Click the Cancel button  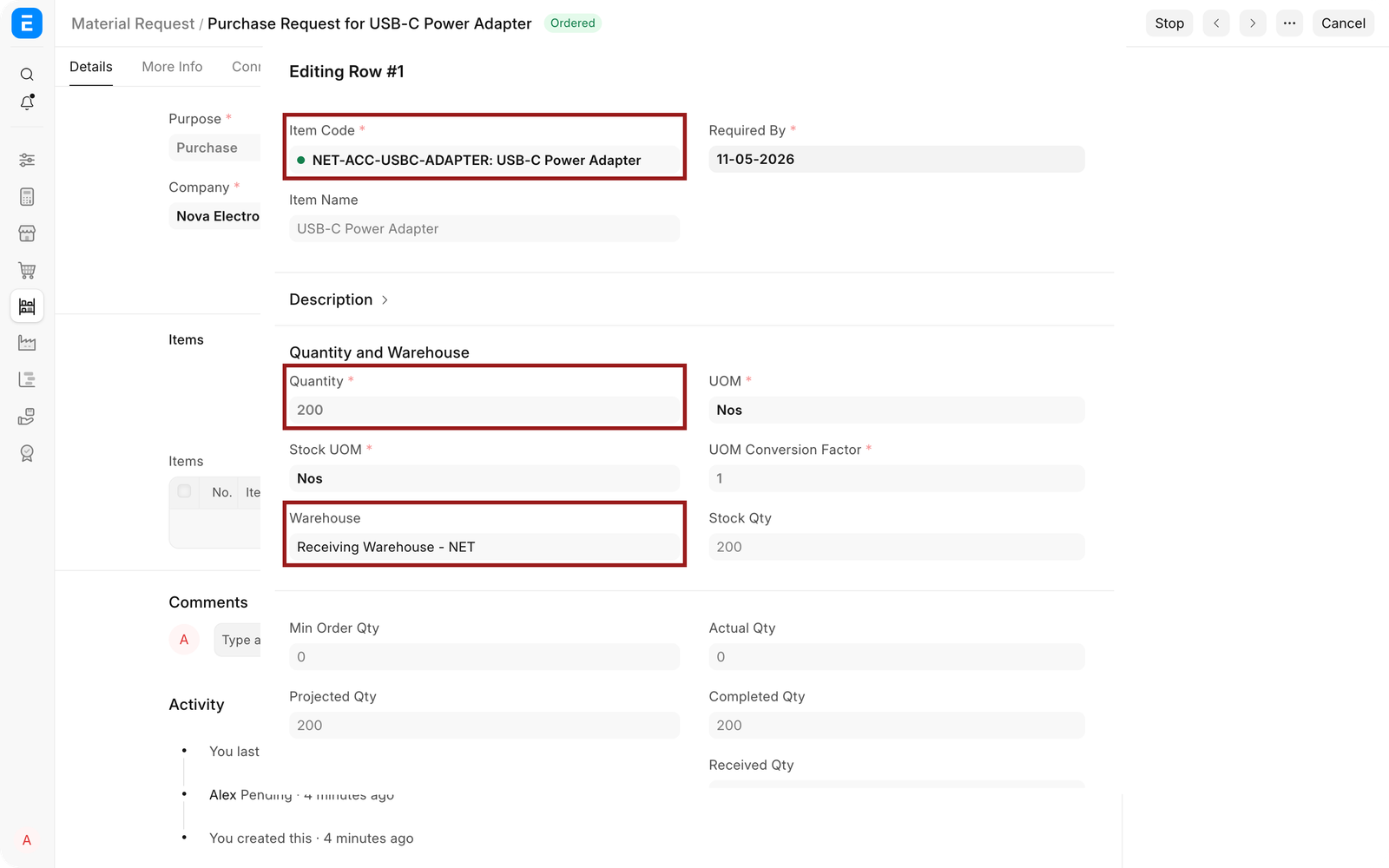pos(1343,23)
